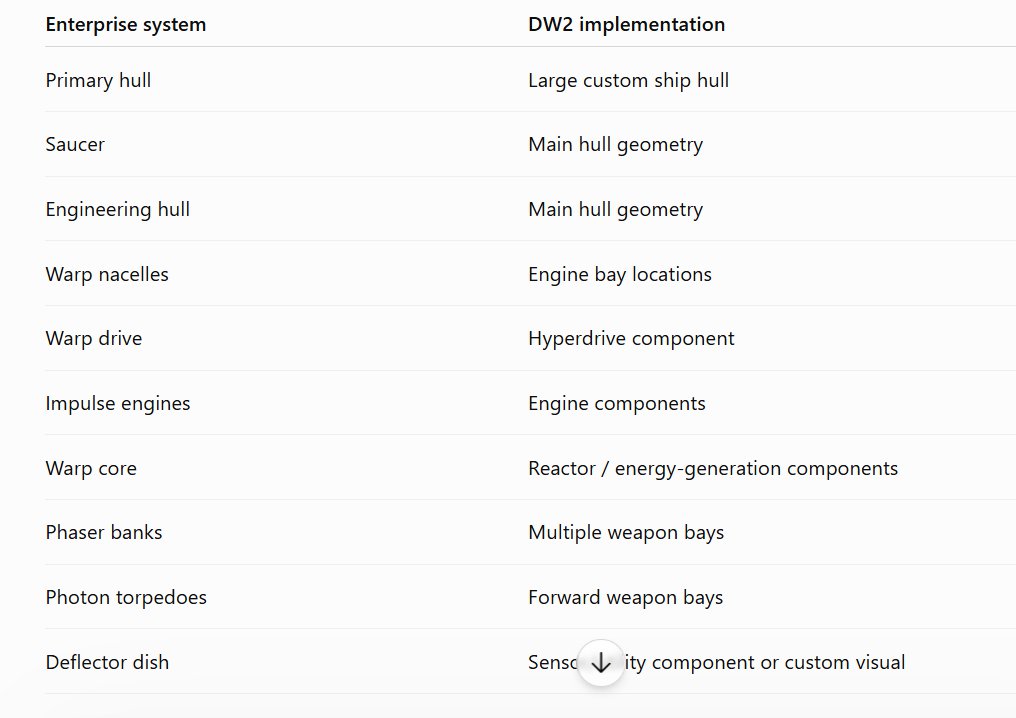Click the scroll-to-bottom arrow button
Screen dimensions: 1016x718
pyautogui.click(x=601, y=662)
